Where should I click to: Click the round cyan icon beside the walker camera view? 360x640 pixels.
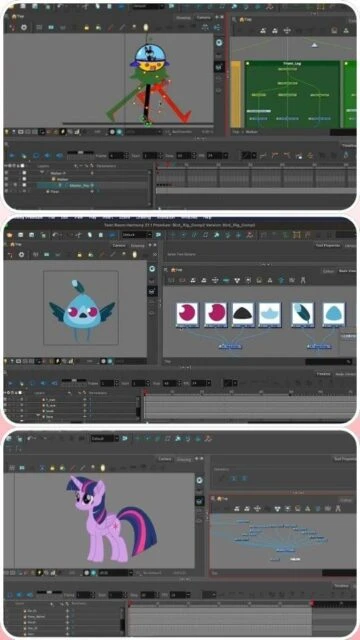(220, 43)
